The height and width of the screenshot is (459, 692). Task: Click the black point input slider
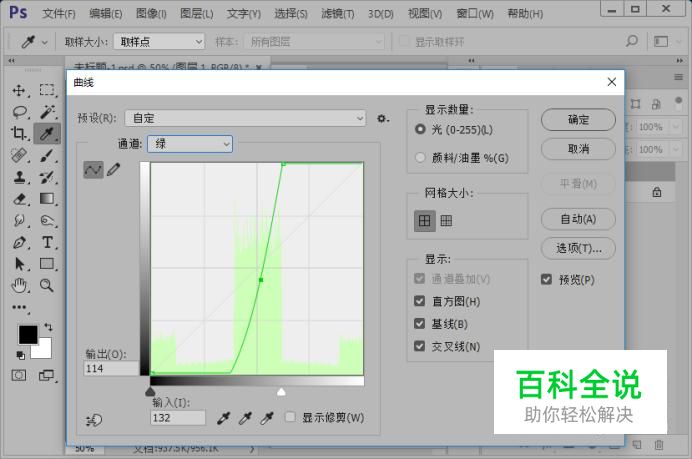[x=150, y=391]
